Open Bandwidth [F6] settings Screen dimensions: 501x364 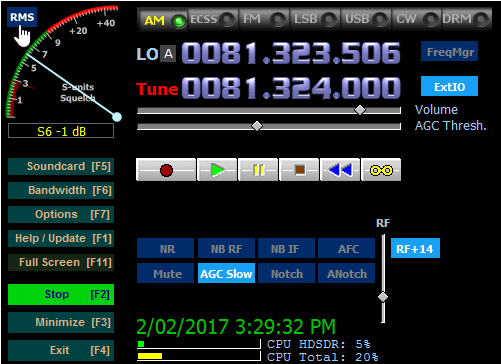click(x=61, y=190)
